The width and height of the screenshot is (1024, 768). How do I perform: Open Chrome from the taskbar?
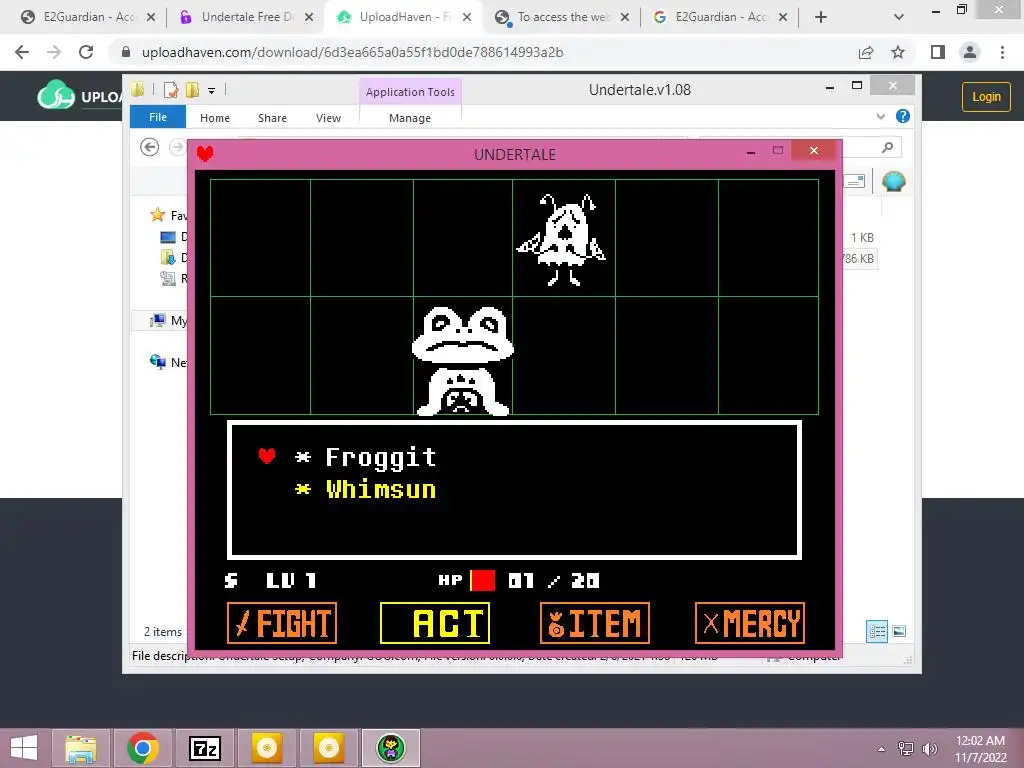(143, 748)
